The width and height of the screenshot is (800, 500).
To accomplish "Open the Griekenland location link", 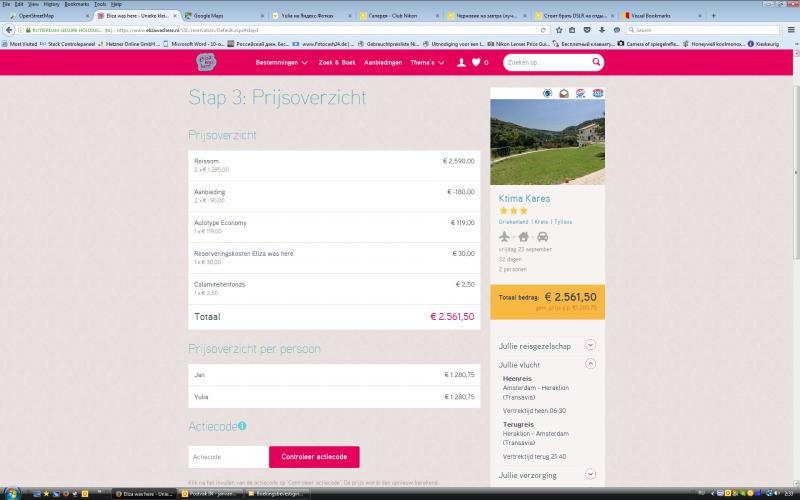I will tap(513, 222).
